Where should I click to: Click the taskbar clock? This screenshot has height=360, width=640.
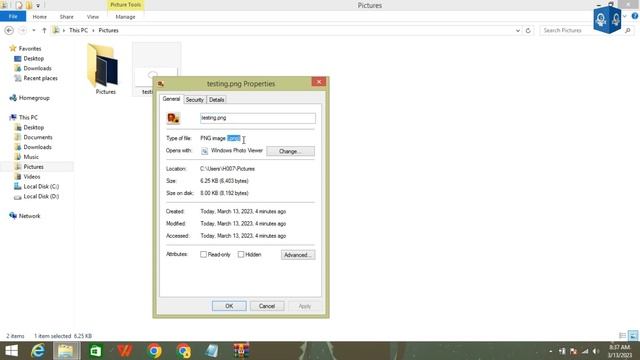pyautogui.click(x=620, y=351)
